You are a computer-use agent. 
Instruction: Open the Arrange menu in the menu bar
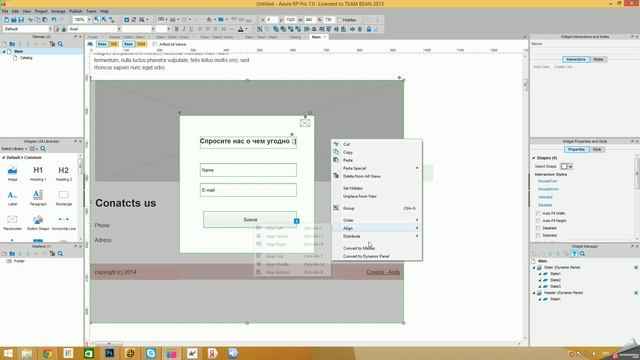point(58,11)
